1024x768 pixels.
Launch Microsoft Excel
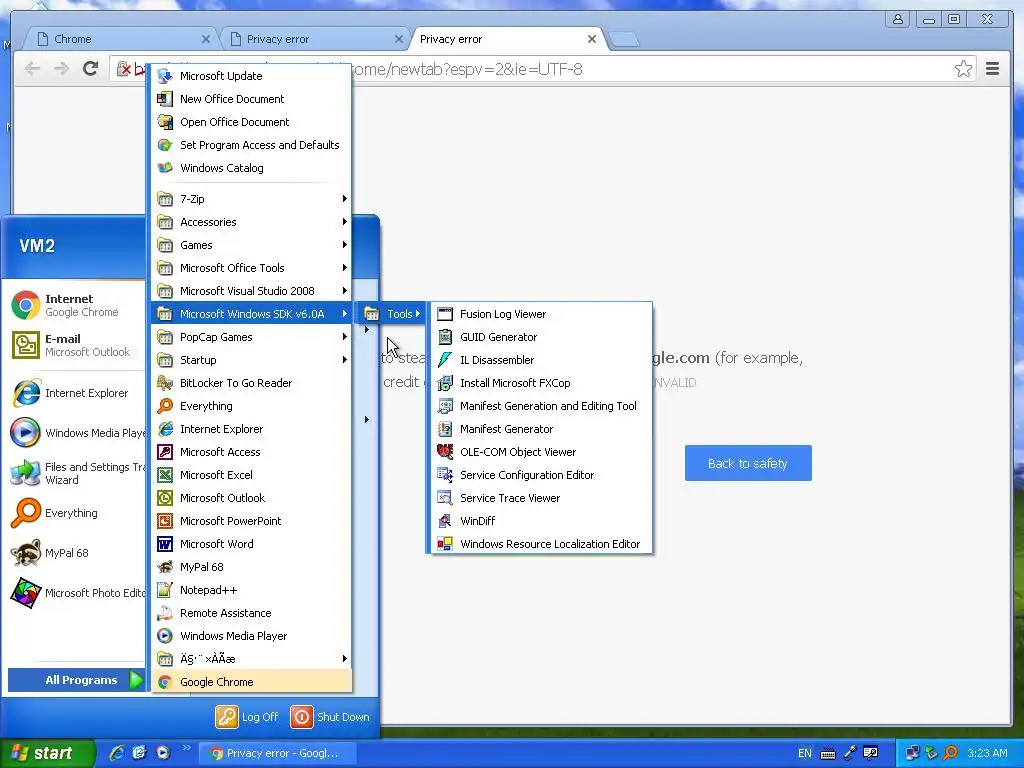pyautogui.click(x=251, y=475)
